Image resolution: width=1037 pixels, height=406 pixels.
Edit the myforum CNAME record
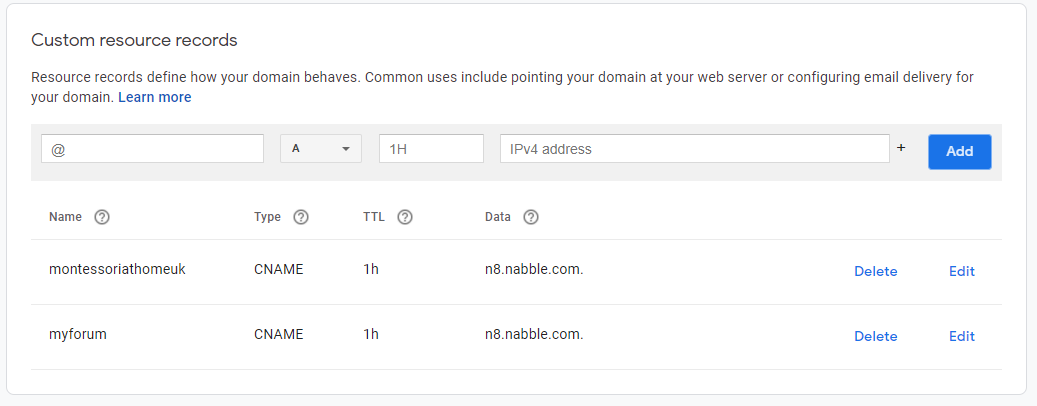[961, 336]
